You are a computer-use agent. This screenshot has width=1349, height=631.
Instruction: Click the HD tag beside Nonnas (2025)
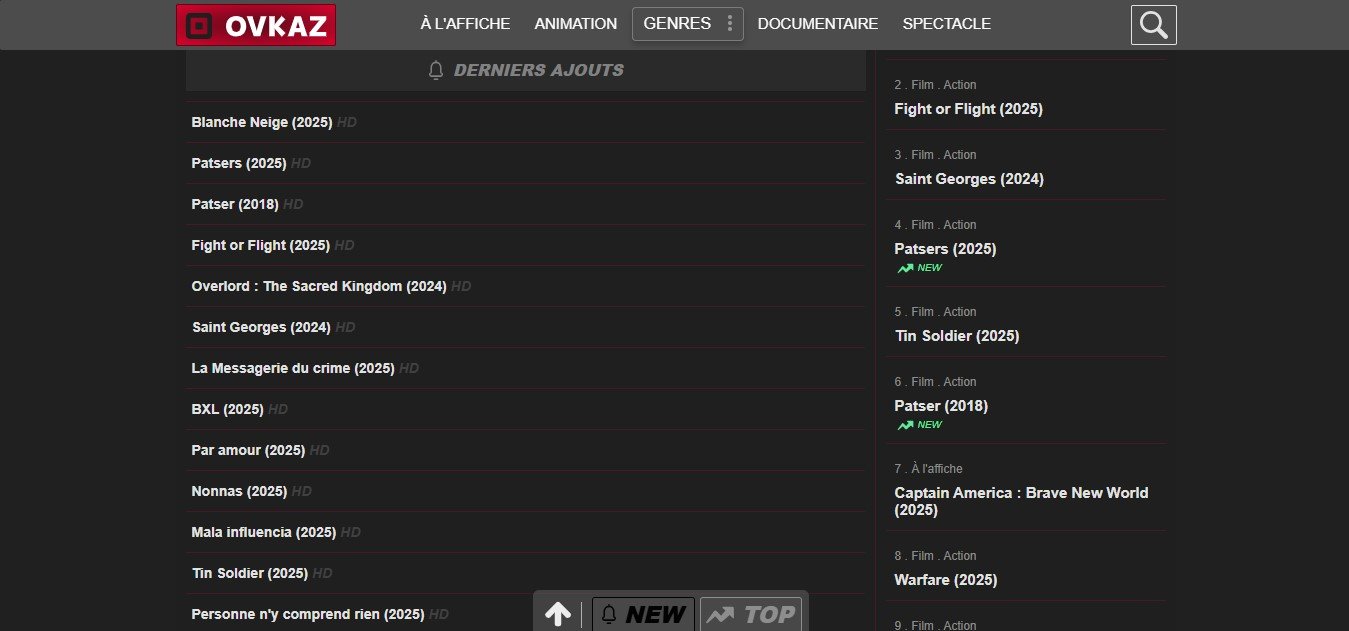(x=301, y=491)
